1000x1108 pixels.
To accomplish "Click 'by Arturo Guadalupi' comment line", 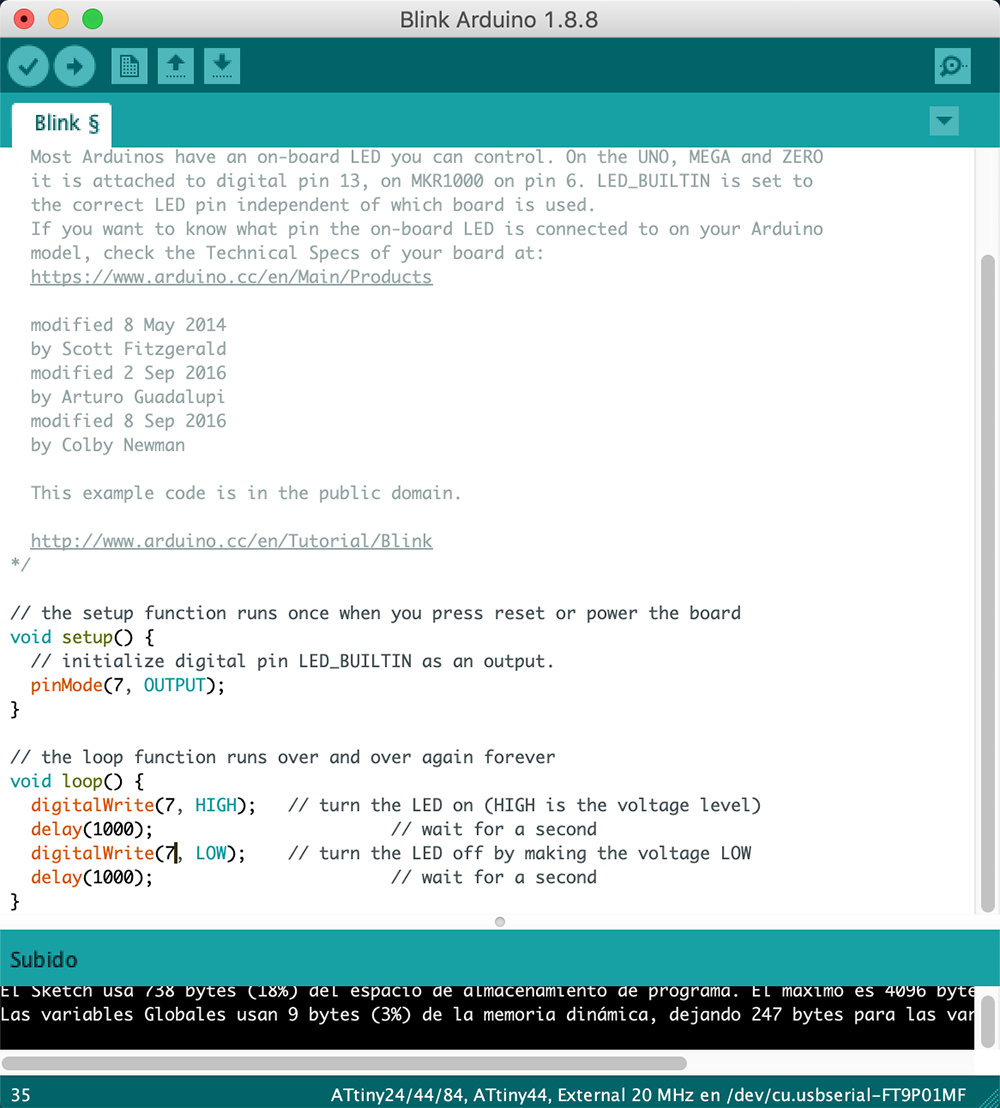I will coord(127,397).
